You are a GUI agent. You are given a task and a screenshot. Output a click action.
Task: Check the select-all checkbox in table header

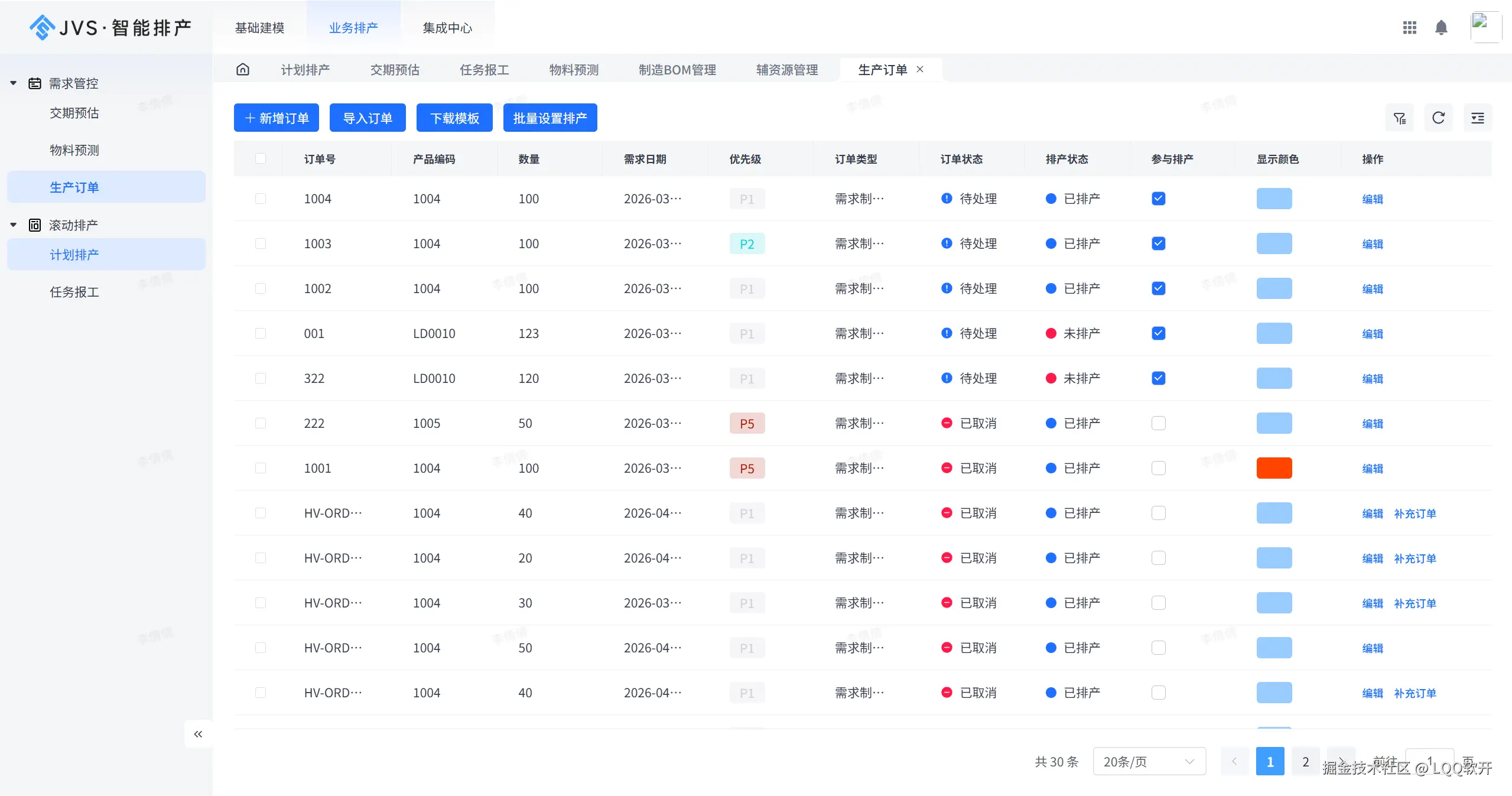pyautogui.click(x=262, y=158)
